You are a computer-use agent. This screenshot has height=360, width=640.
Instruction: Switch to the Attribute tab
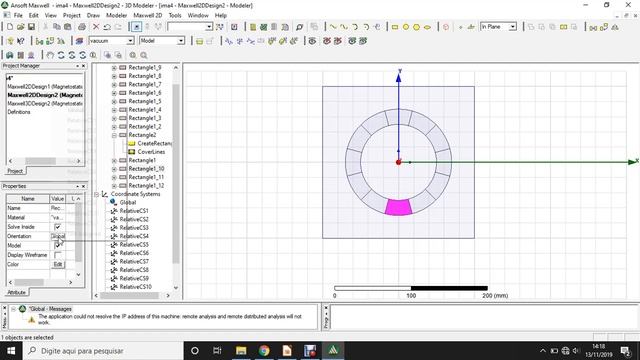point(17,292)
